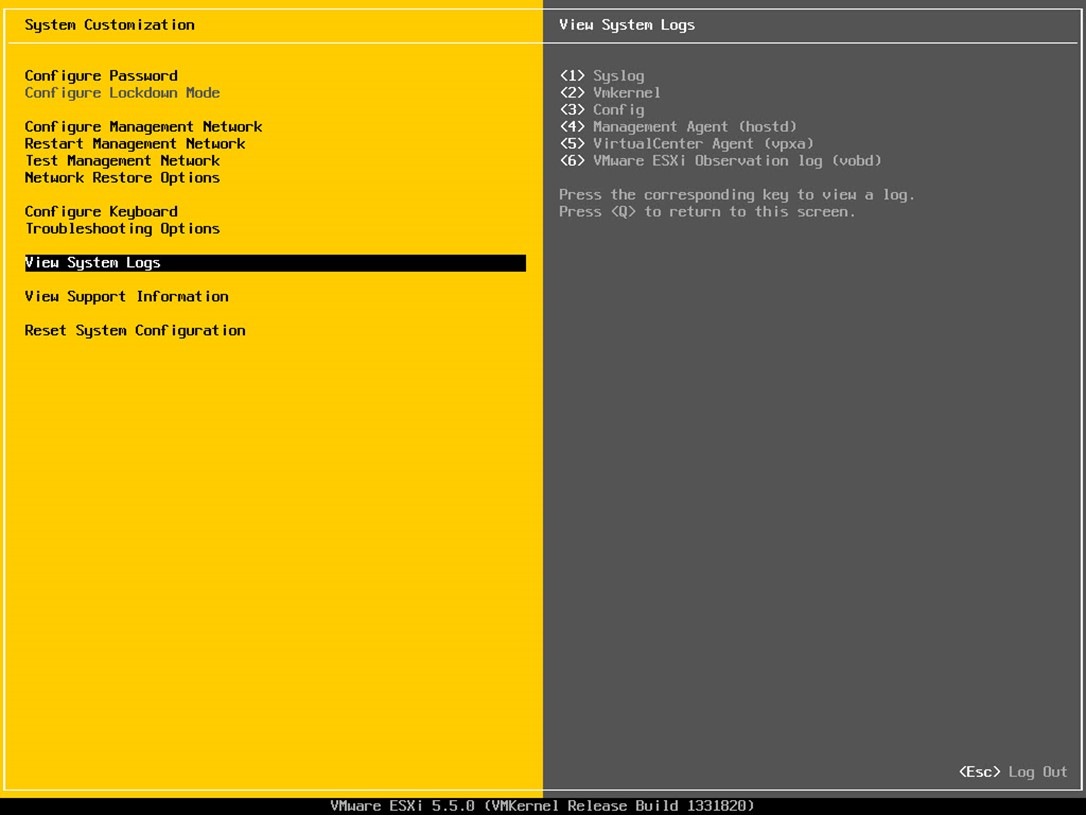Open the Config log option

click(602, 109)
